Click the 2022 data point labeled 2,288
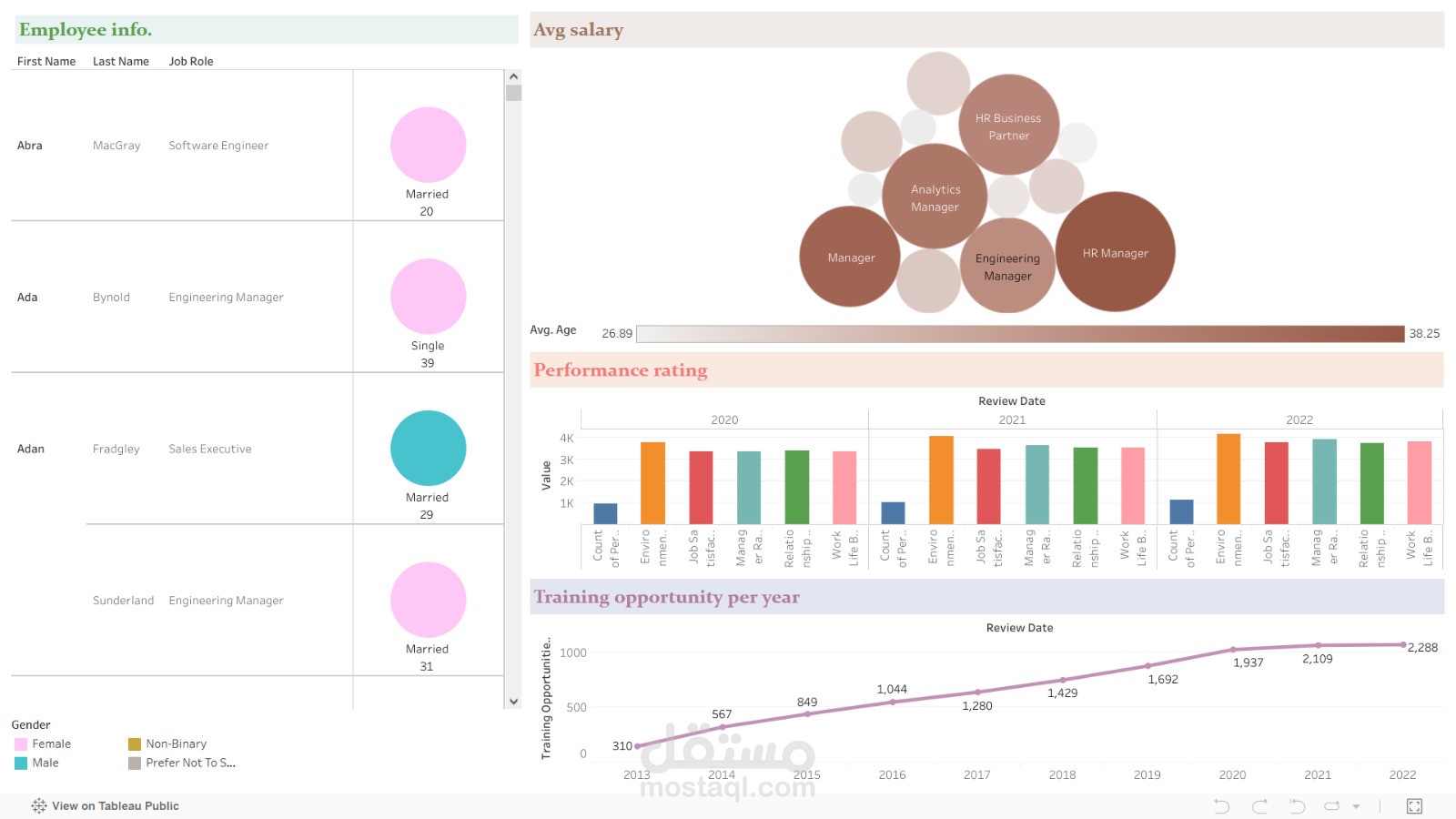 coord(1403,645)
